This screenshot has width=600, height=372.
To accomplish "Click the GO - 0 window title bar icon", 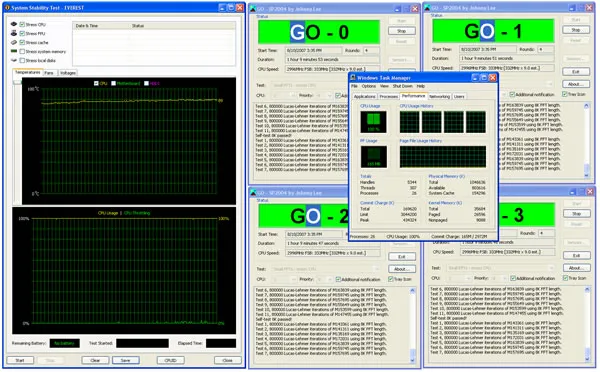I will pyautogui.click(x=253, y=9).
